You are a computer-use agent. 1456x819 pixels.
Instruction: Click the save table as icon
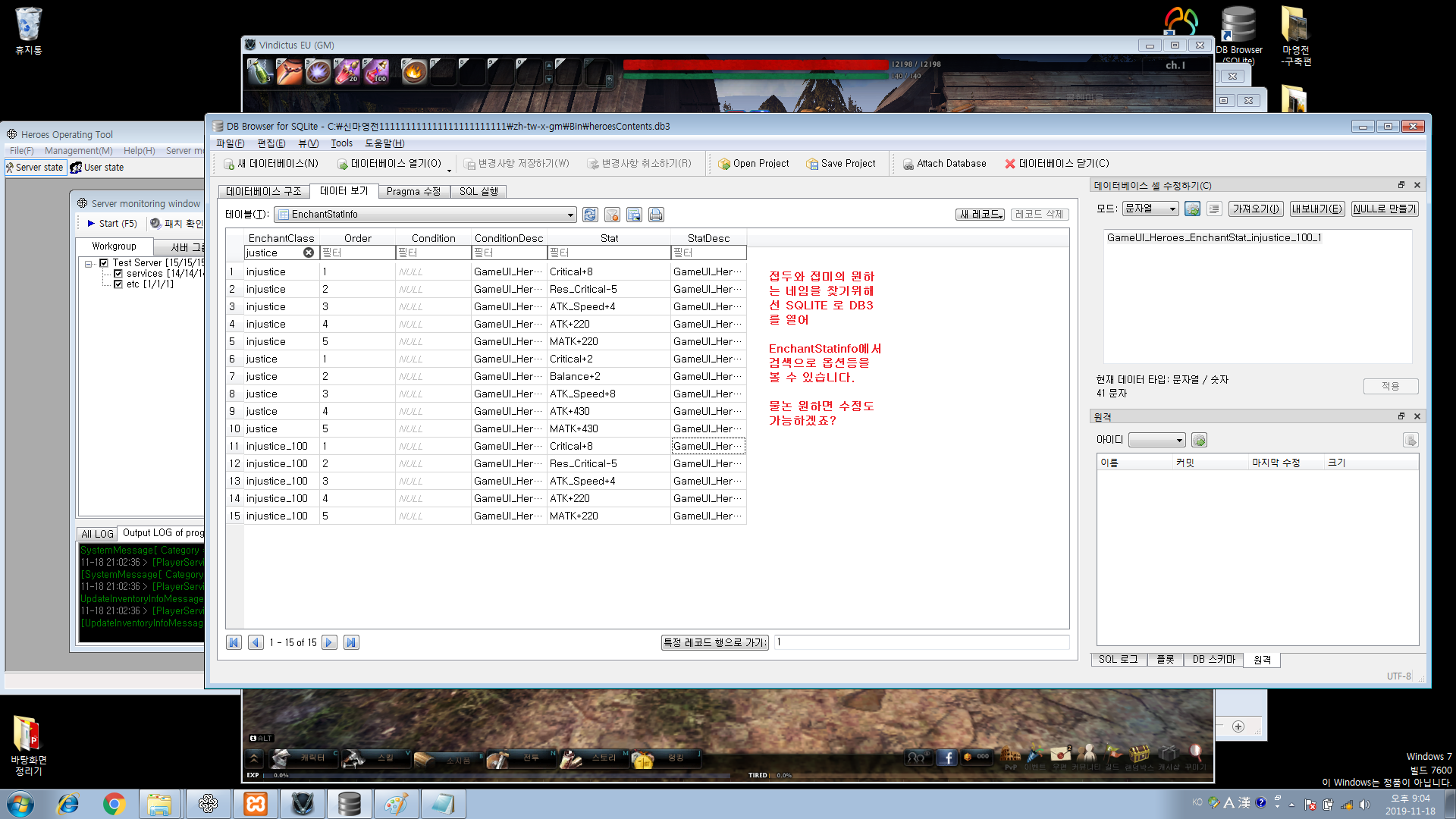click(x=634, y=215)
